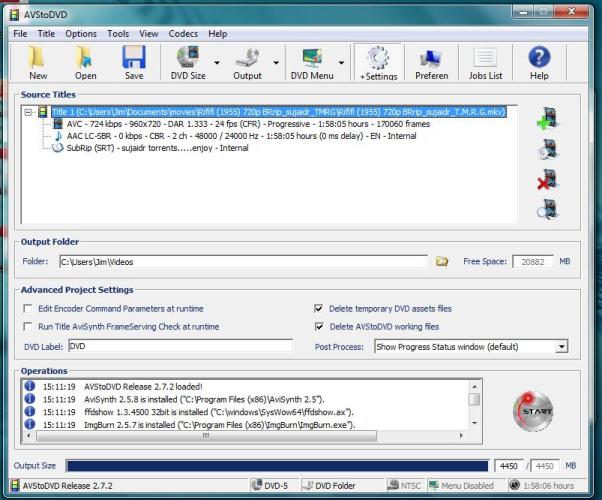Image resolution: width=602 pixels, height=500 pixels.
Task: Open a project with the Open icon
Action: (85, 63)
